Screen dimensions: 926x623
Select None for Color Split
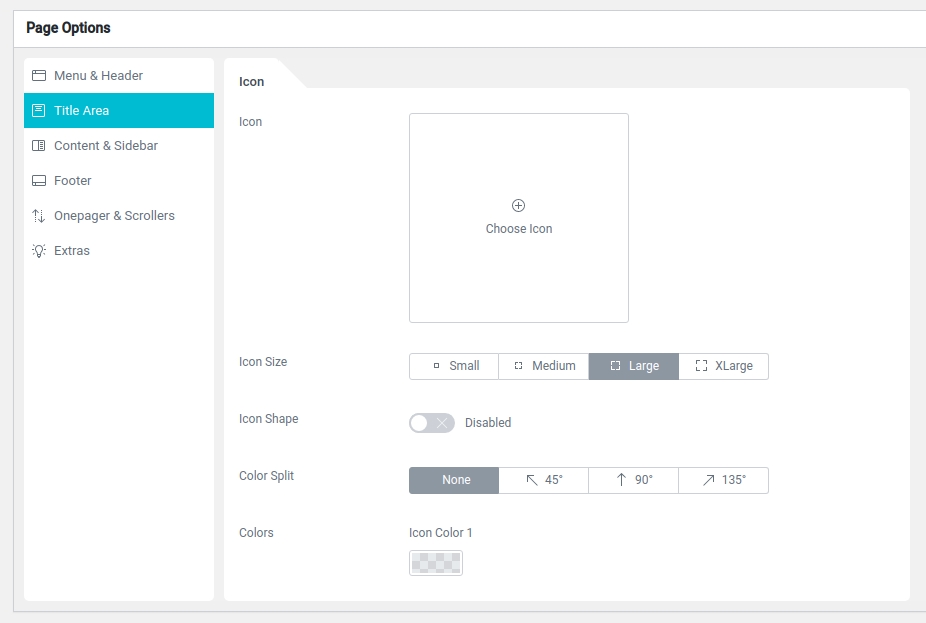pyautogui.click(x=454, y=480)
